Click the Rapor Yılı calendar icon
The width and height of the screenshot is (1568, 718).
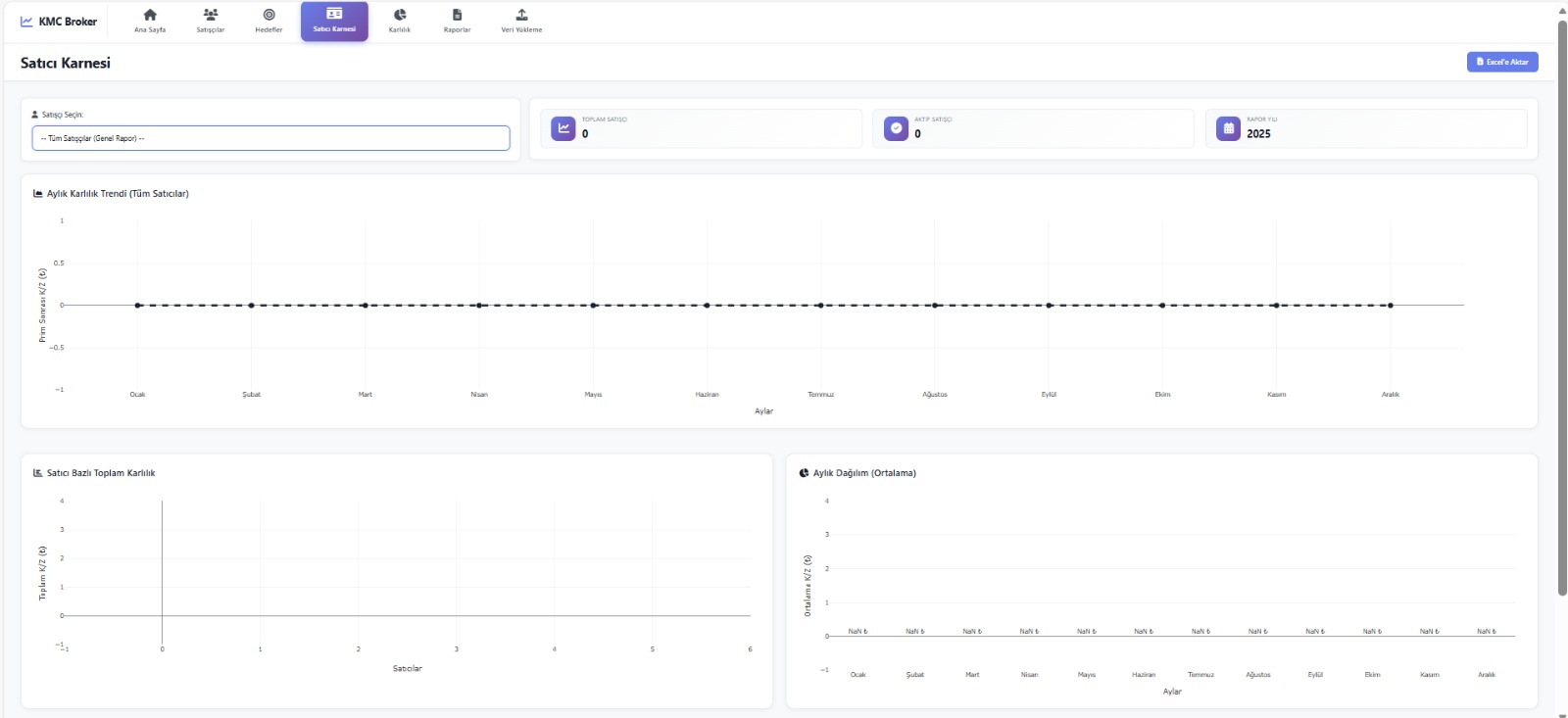(x=1228, y=128)
